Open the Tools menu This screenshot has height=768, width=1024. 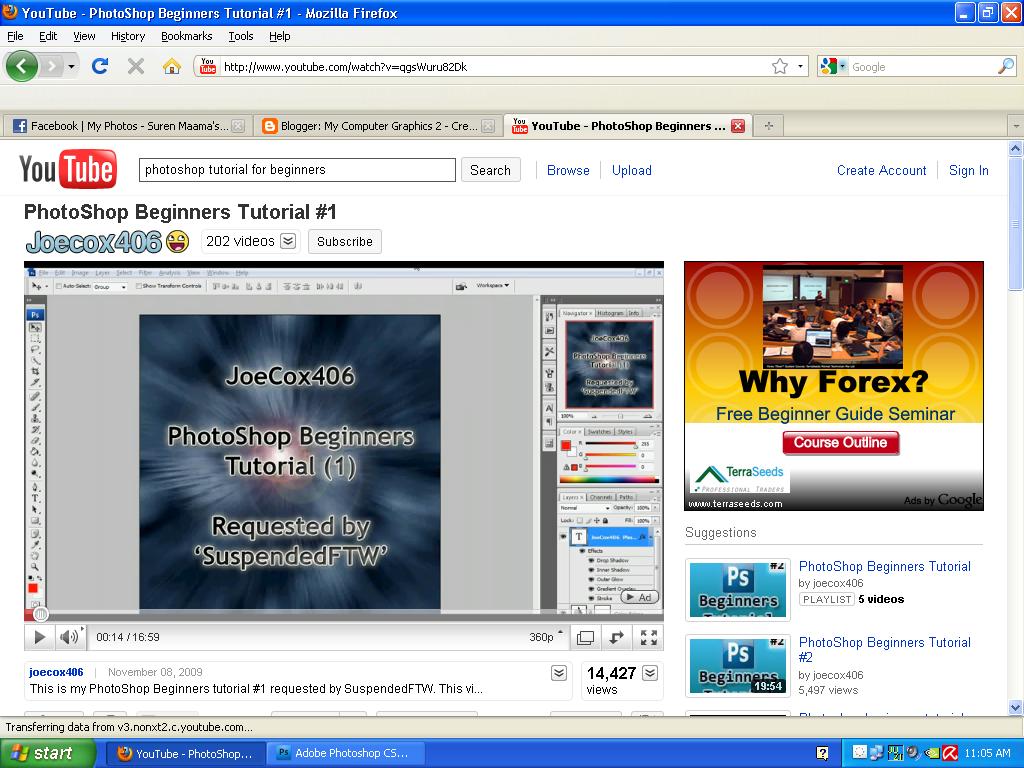[240, 36]
